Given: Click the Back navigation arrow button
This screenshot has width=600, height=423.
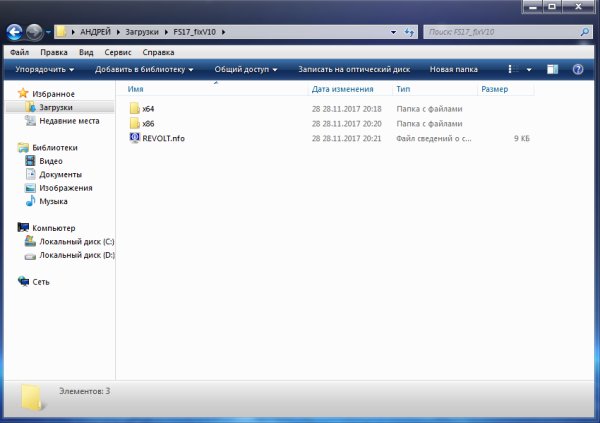Looking at the screenshot, I should (16, 32).
